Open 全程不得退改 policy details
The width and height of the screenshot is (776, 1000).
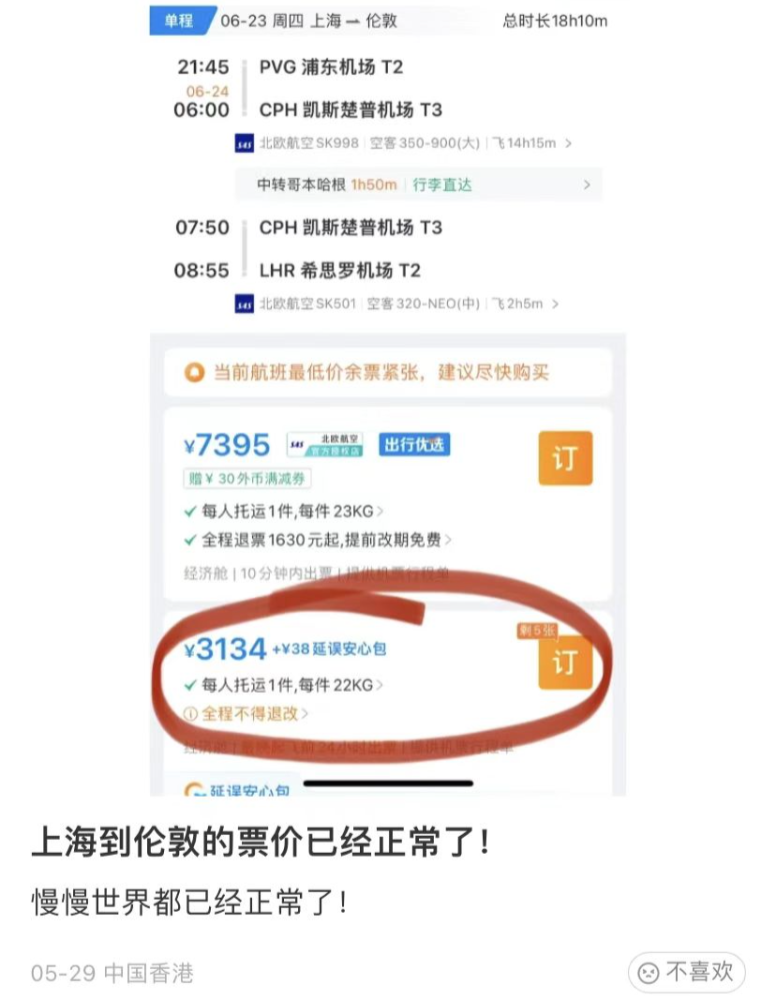[x=246, y=714]
